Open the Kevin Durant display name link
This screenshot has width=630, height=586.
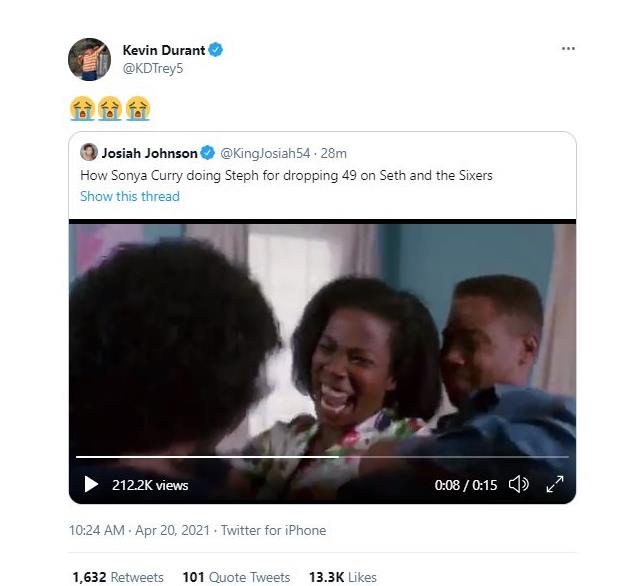(163, 50)
